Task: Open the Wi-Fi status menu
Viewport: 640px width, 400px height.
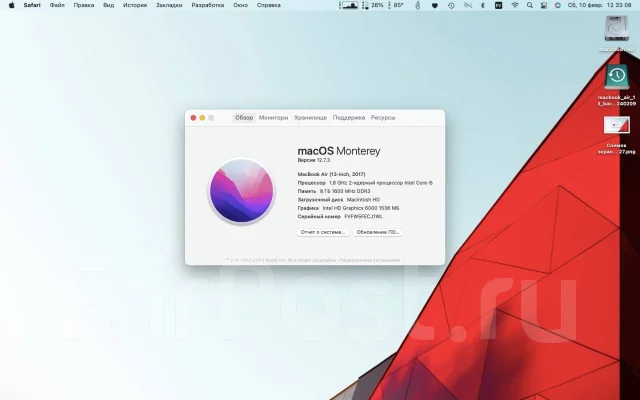Action: tap(515, 5)
